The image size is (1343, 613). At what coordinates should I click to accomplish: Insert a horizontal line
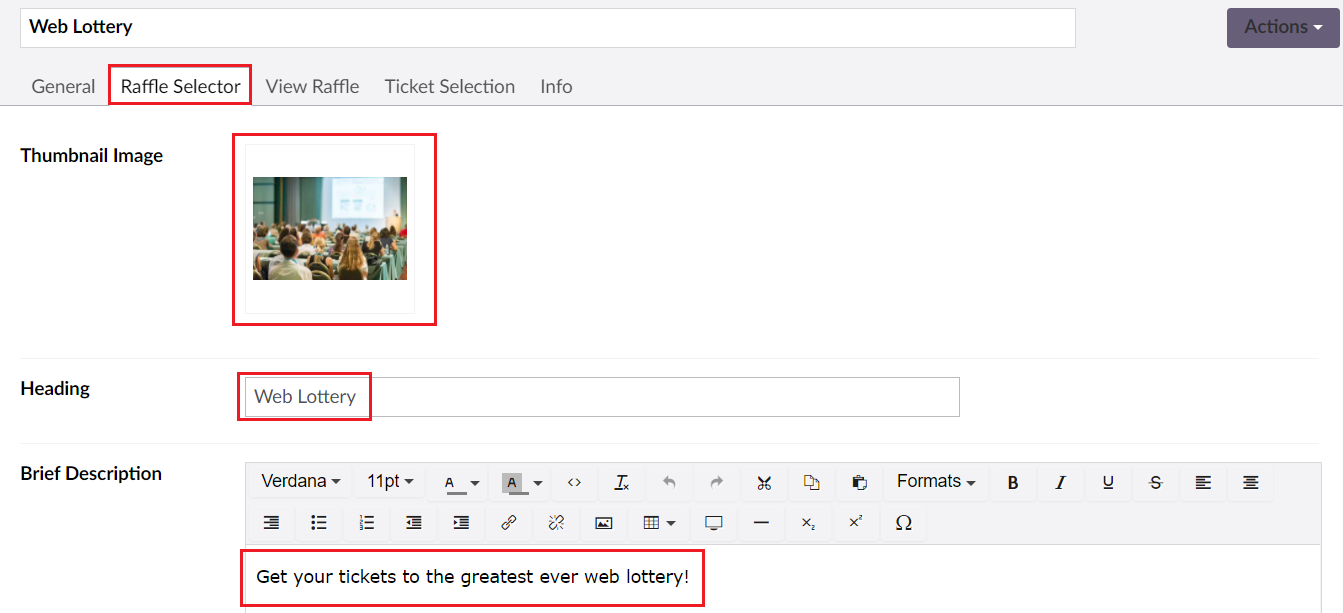(761, 522)
